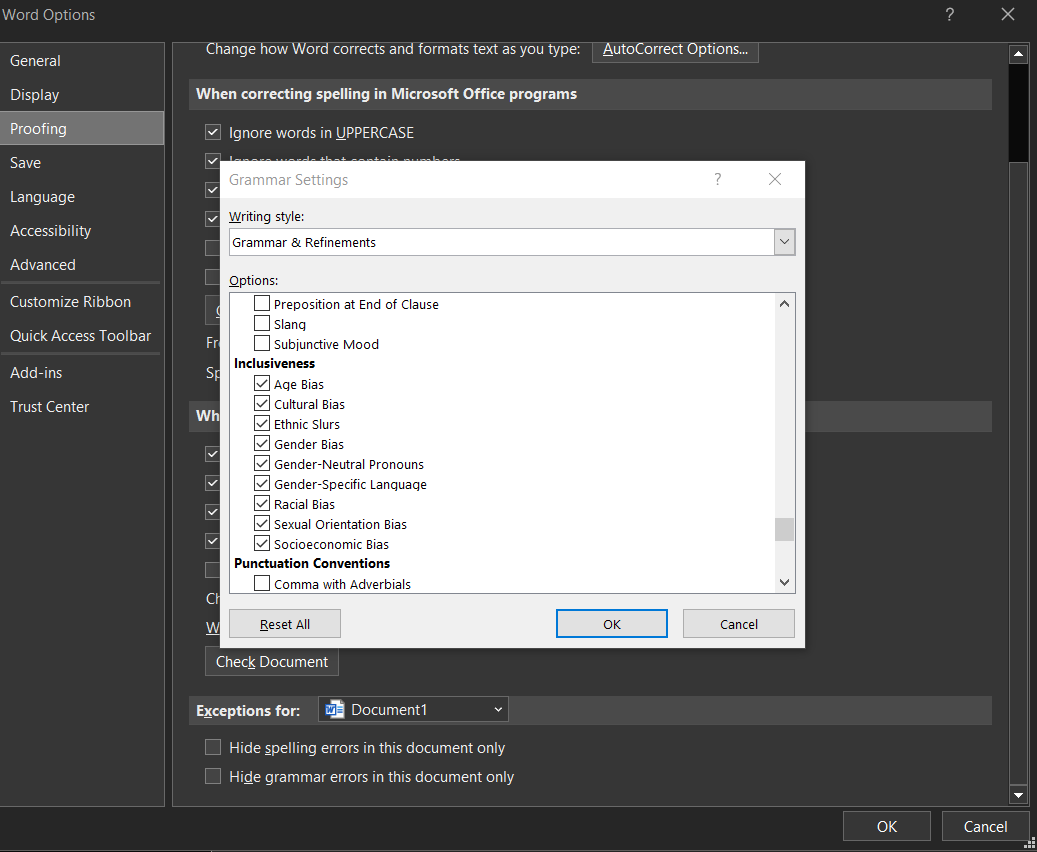1037x852 pixels.
Task: Click the Options list scrollbar
Action: coord(784,529)
